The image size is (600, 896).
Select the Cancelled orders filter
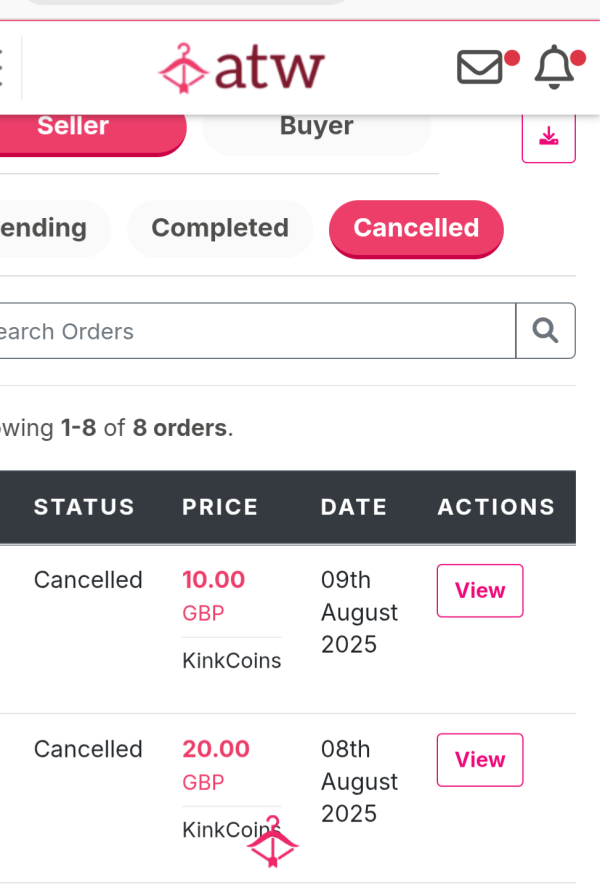click(x=416, y=229)
